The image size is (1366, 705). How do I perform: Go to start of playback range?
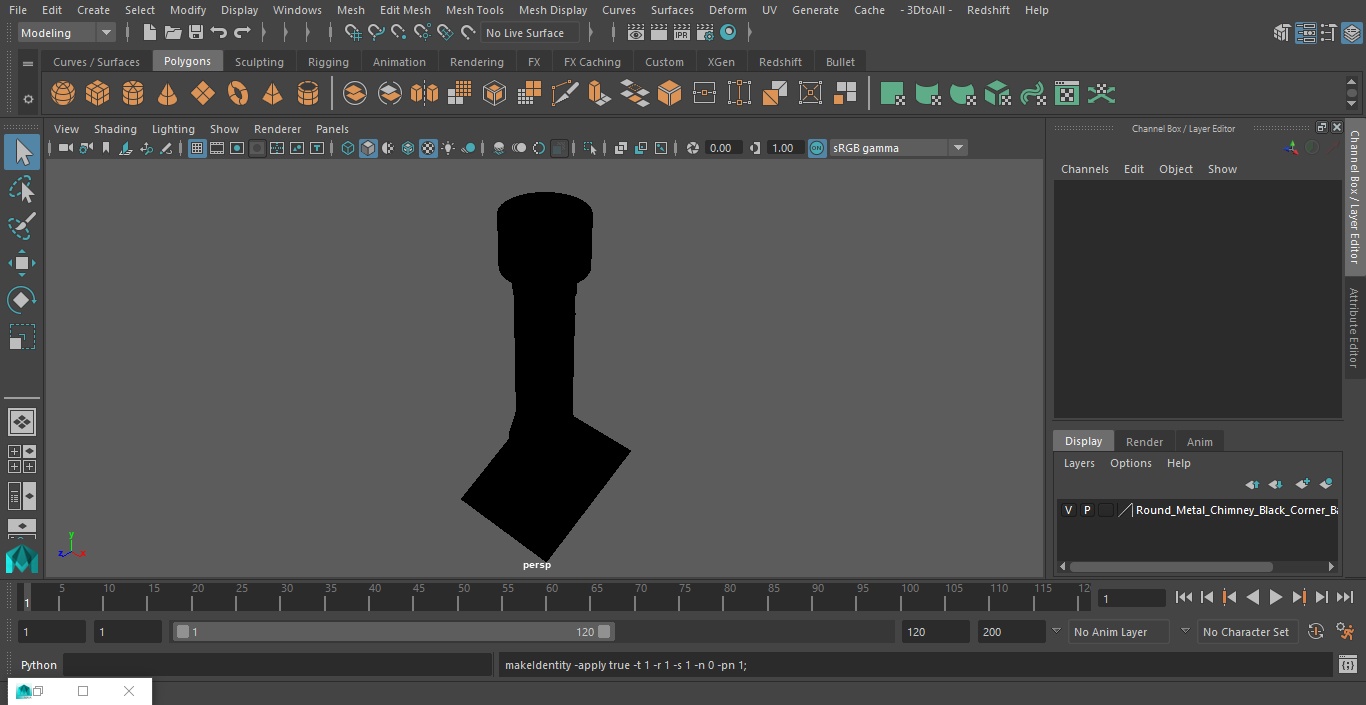tap(1184, 597)
